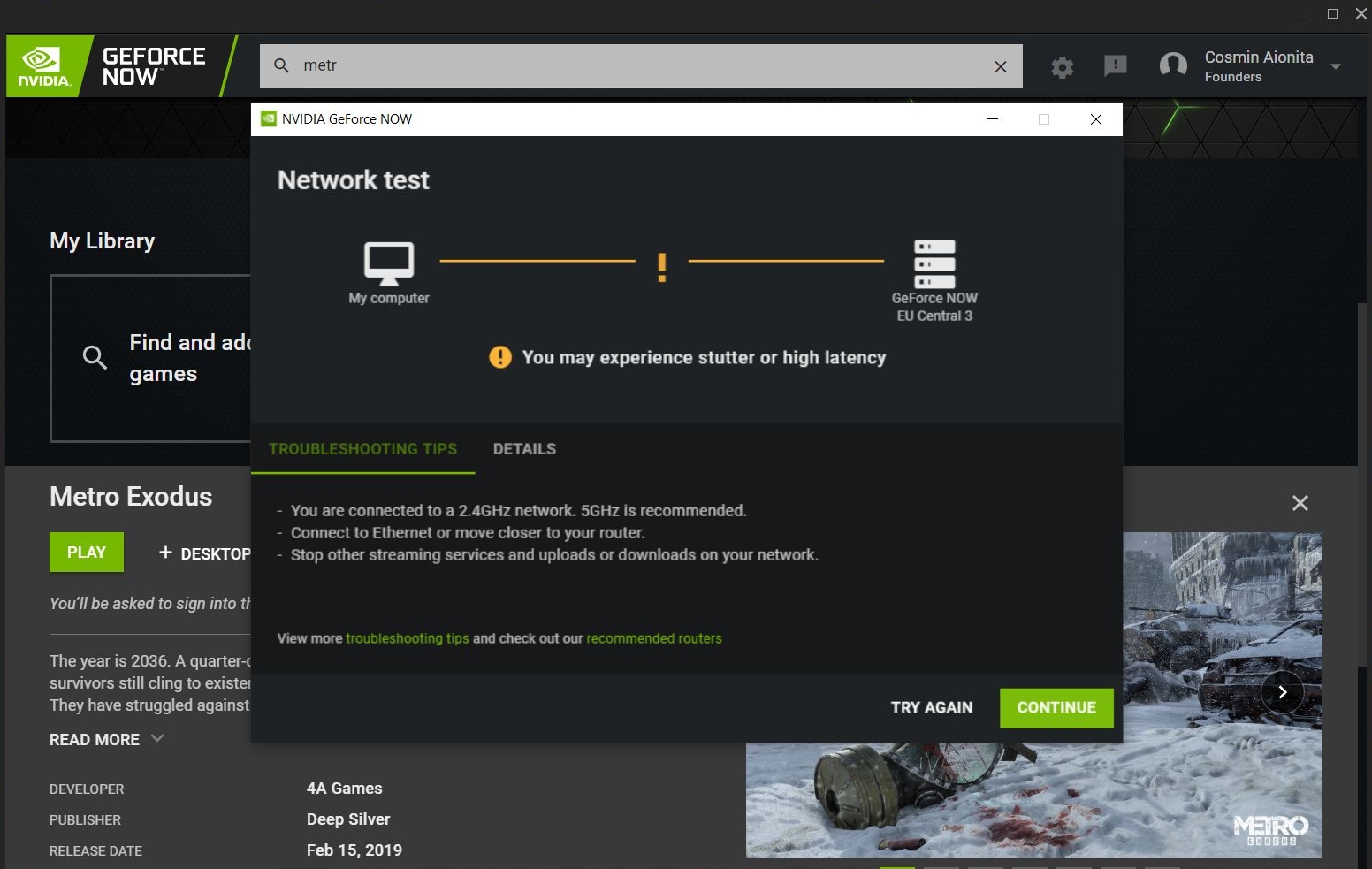This screenshot has width=1372, height=869.
Task: Click the 4A Games developer text
Action: coord(345,789)
